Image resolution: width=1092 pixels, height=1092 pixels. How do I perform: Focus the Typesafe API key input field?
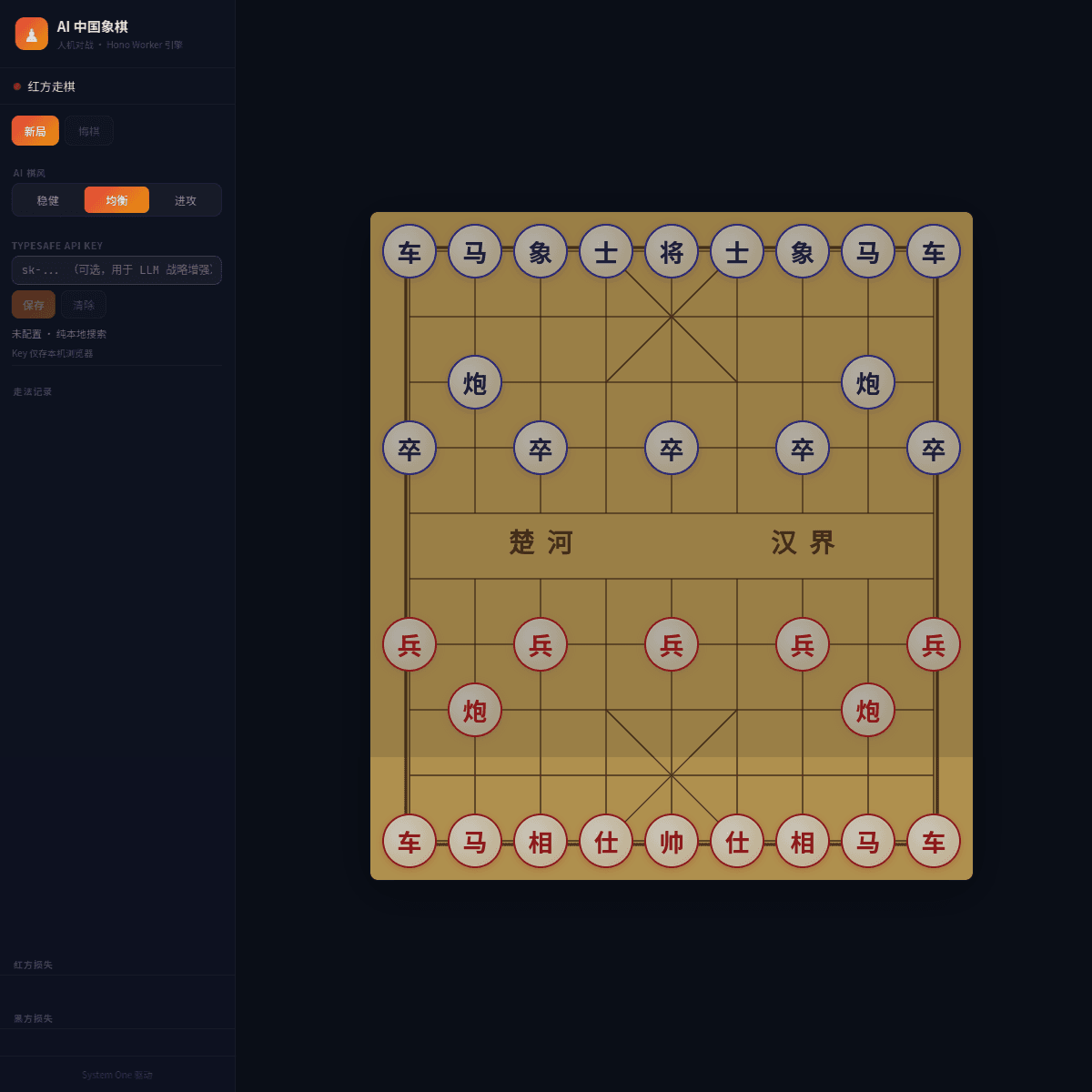116,270
